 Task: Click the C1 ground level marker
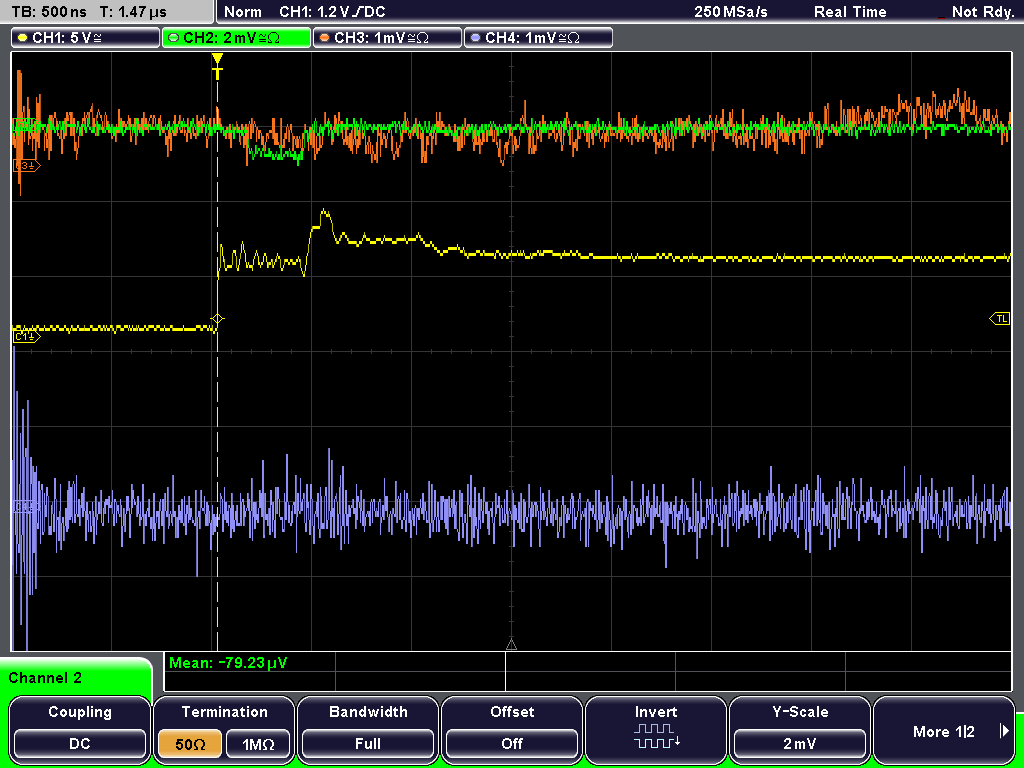click(26, 336)
